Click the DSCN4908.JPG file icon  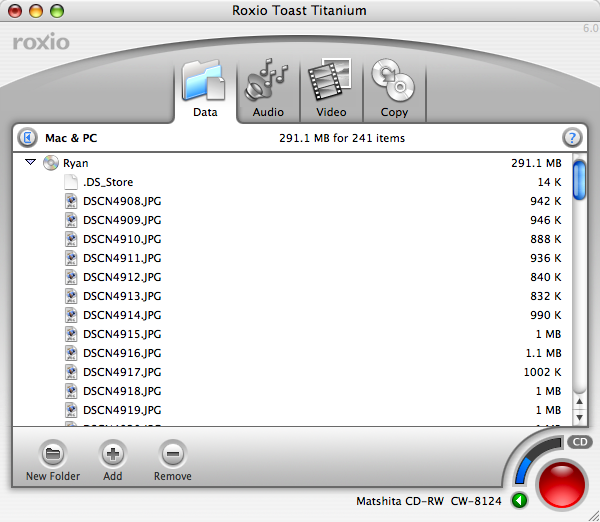71,201
